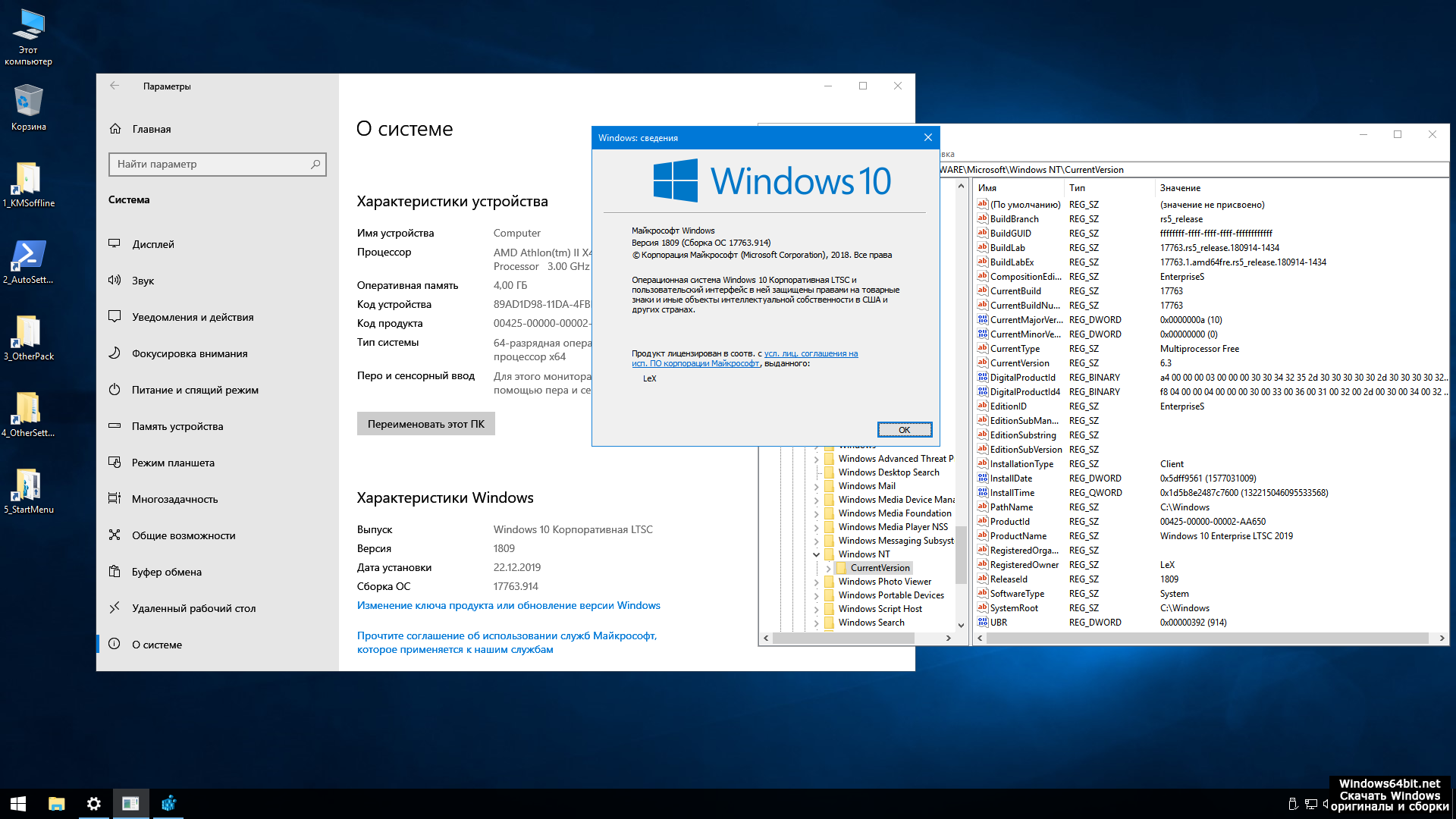Click the Имя column header in registry
This screenshot has width=1456, height=819.
coord(1020,188)
